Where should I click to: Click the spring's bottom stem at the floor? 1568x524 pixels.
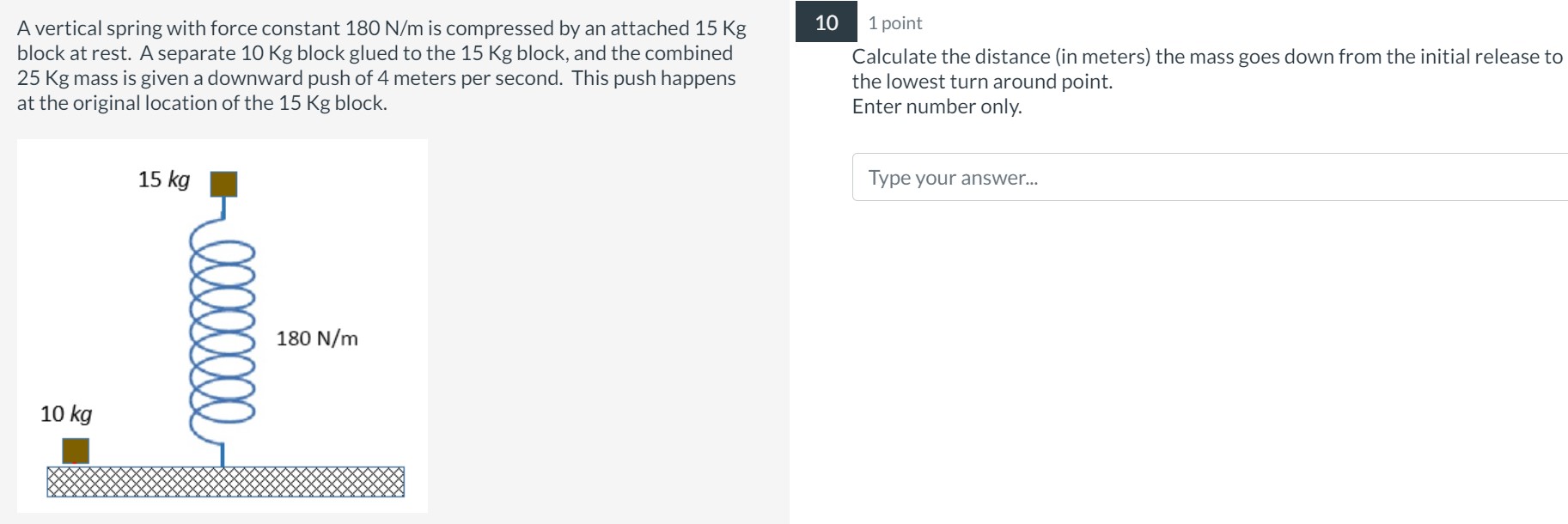pyautogui.click(x=223, y=455)
